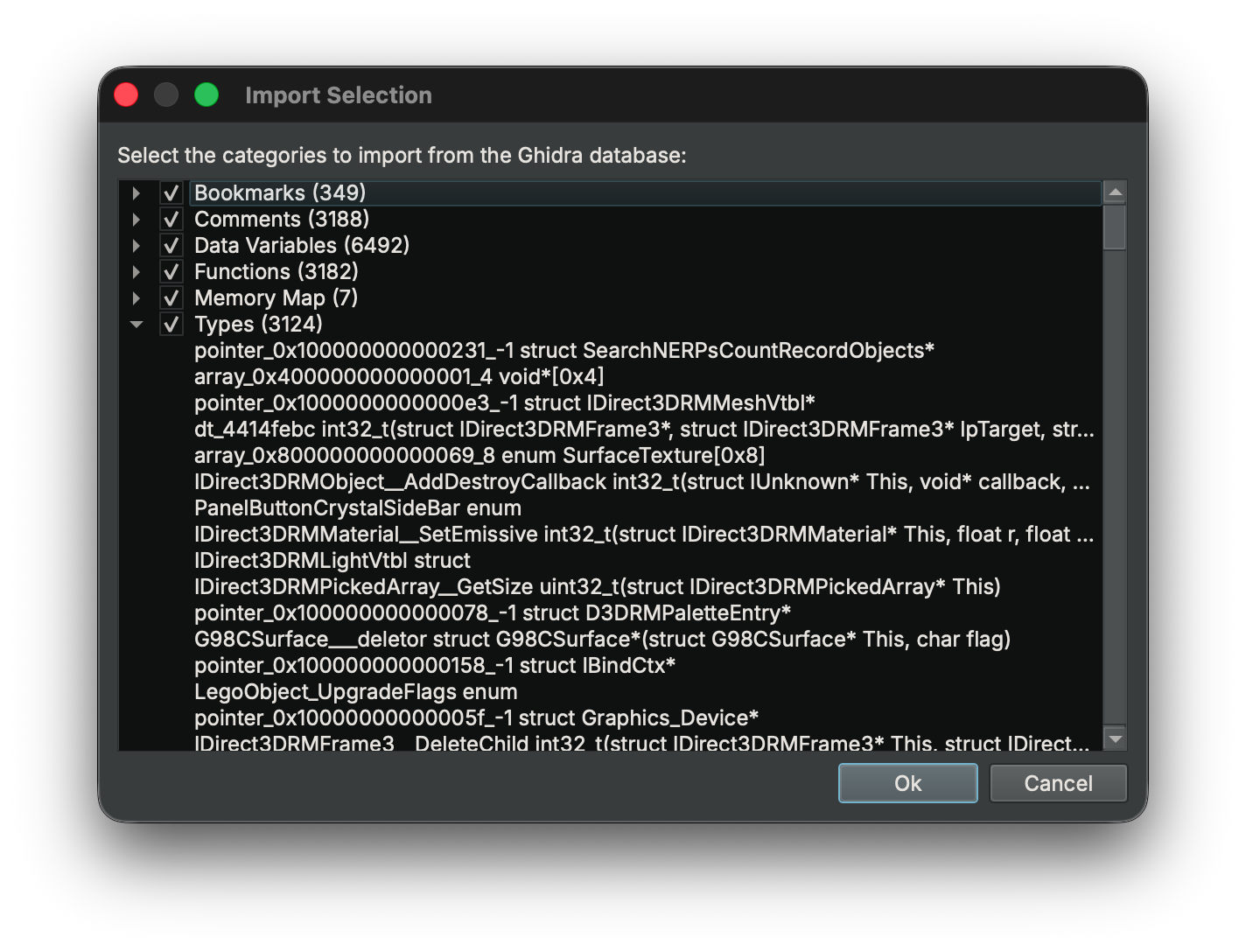Select the PanelButtonCrystalSideBar enum entry
Screen dimensions: 1246x952
(x=357, y=508)
